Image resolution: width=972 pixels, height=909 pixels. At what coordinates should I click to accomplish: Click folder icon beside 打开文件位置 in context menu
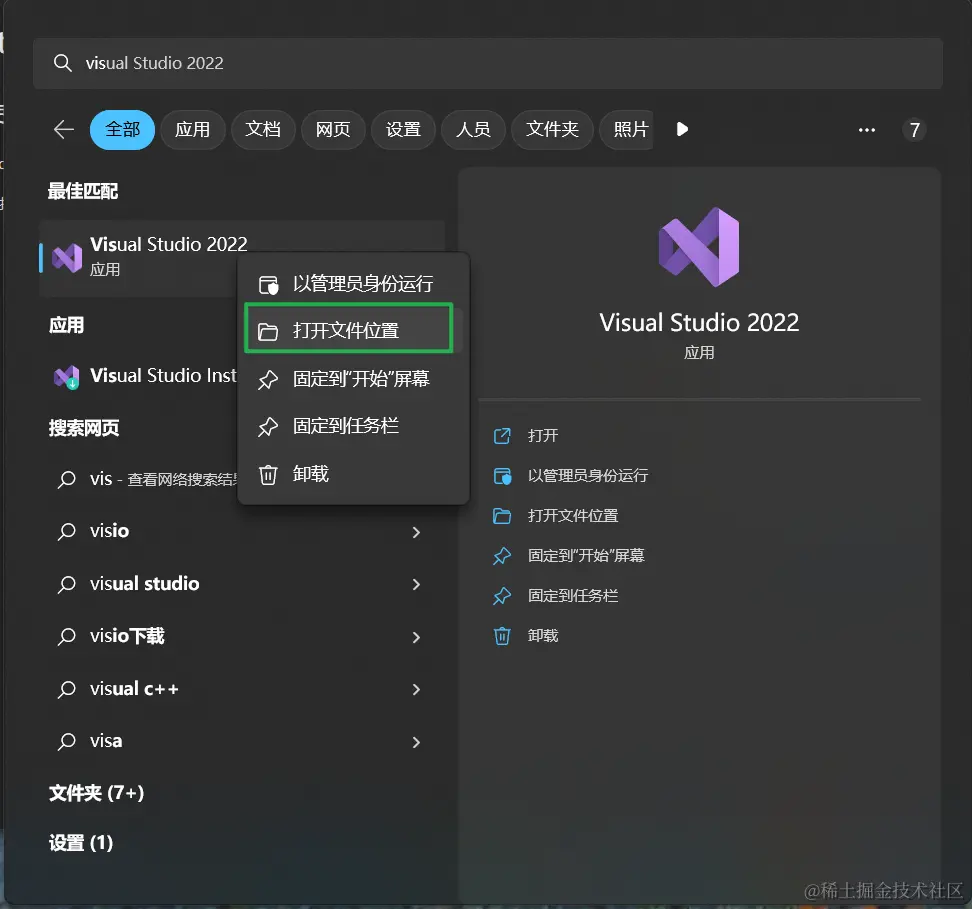coord(268,332)
